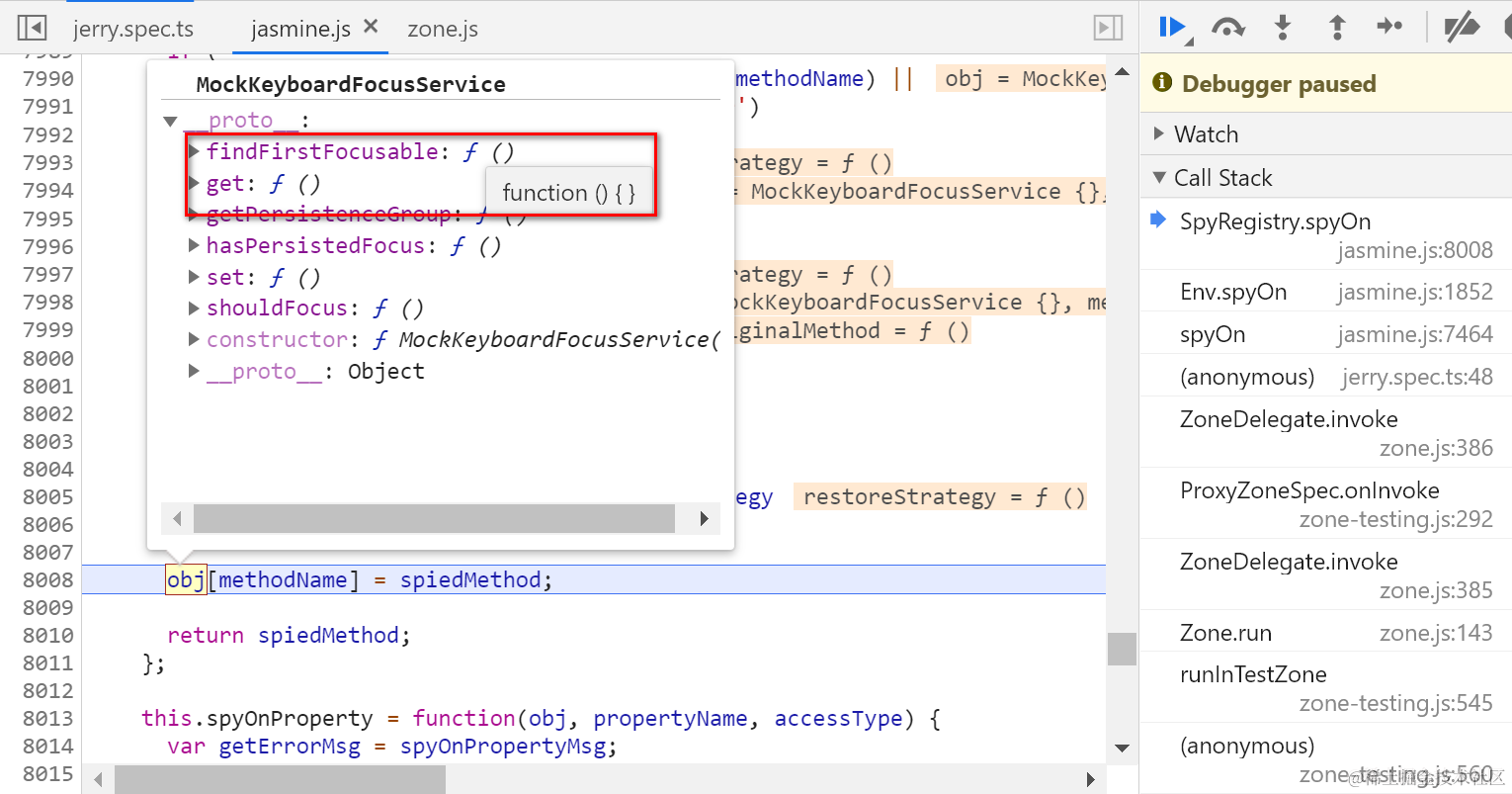Click the restoreStrategy inline value
The image size is (1512, 794).
click(x=943, y=496)
